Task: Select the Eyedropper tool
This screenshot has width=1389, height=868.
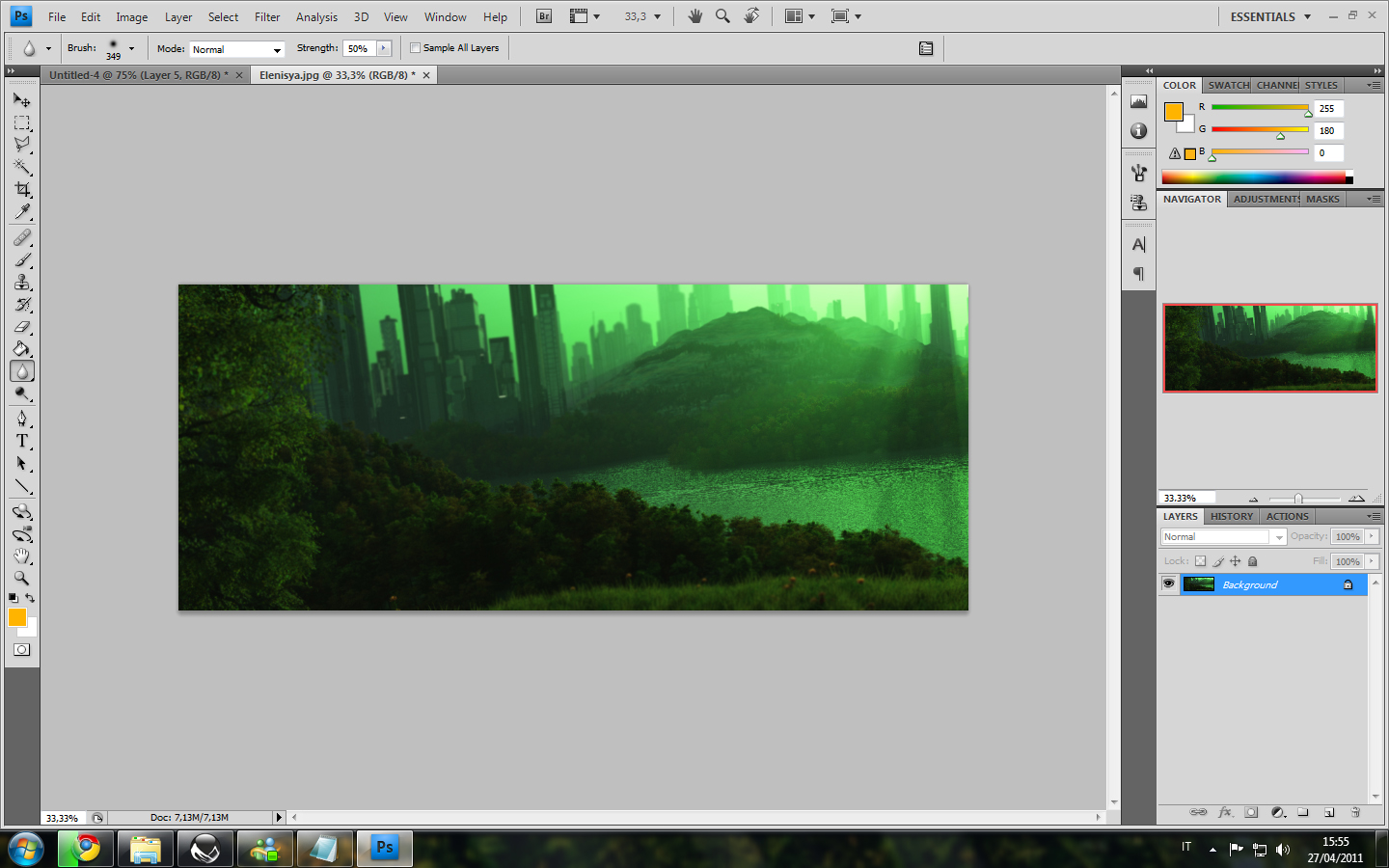Action: [x=22, y=211]
